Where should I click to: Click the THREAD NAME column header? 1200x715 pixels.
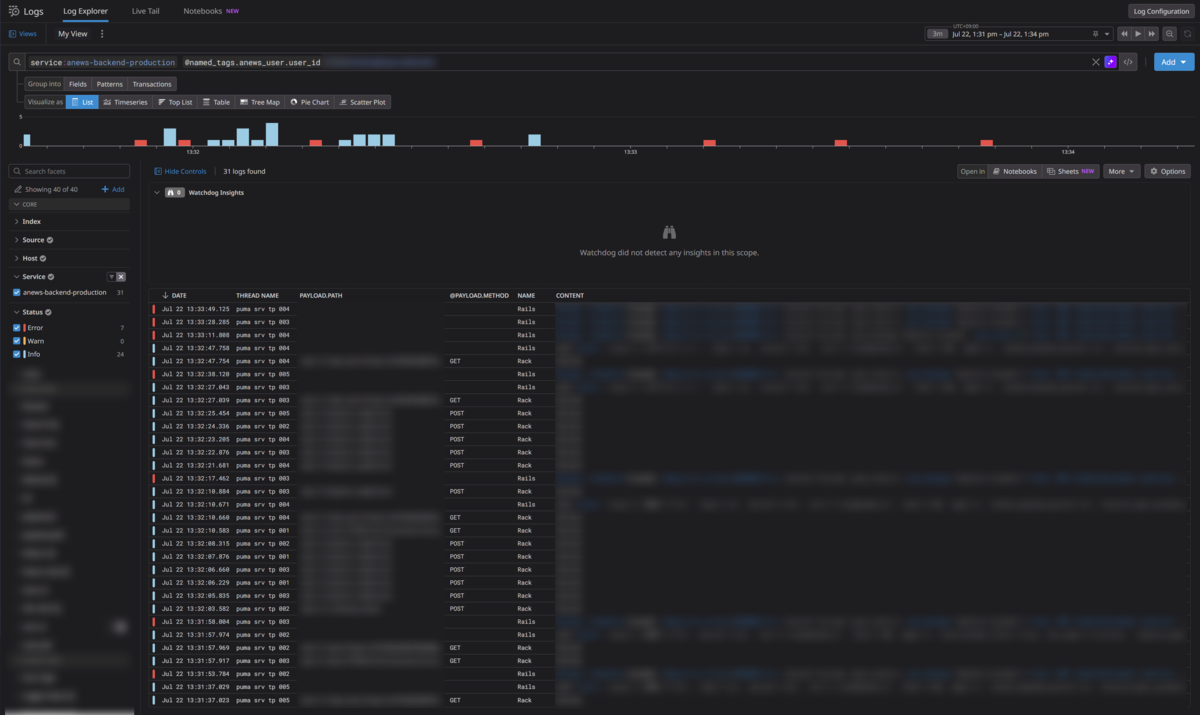point(257,296)
